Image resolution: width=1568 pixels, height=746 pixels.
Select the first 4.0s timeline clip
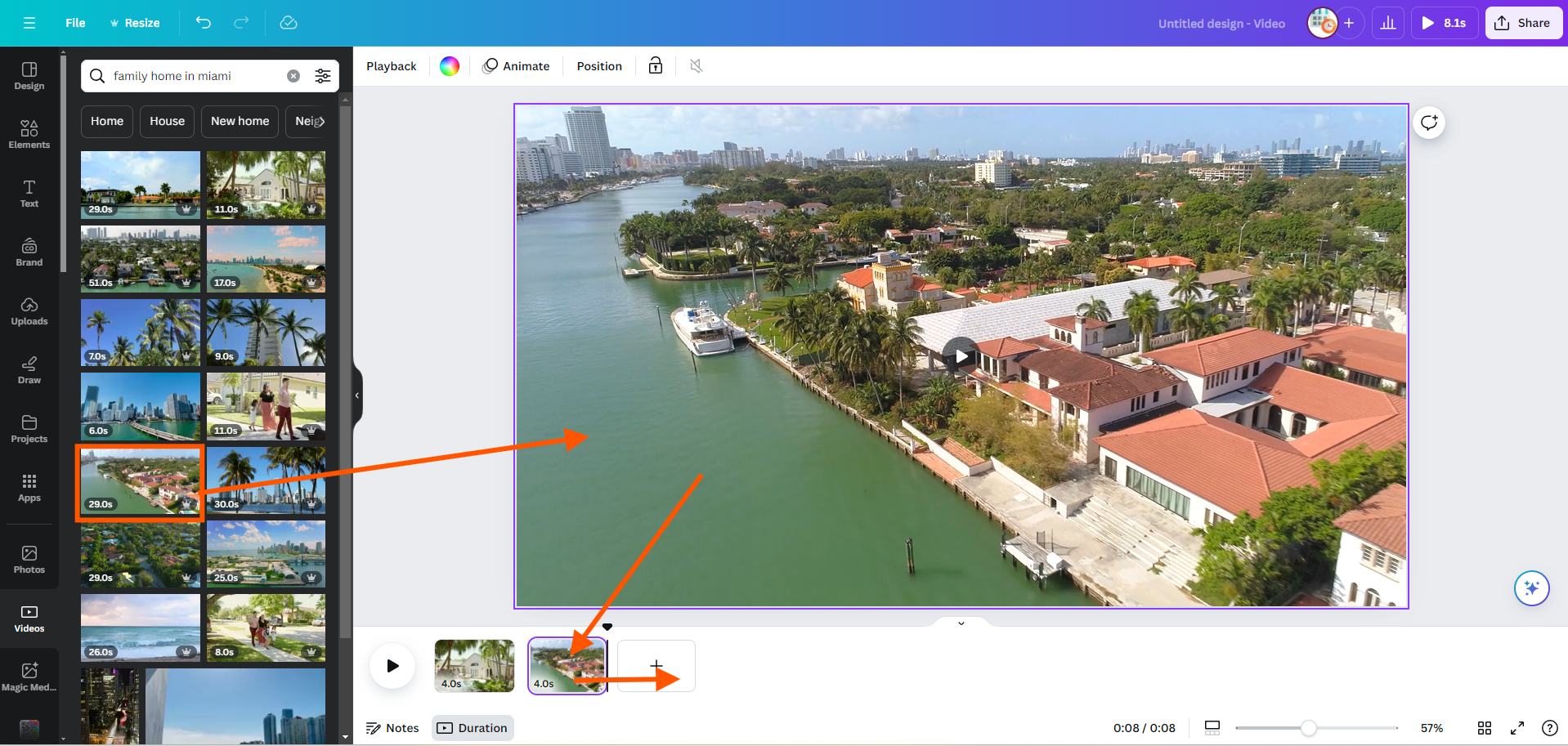point(474,666)
